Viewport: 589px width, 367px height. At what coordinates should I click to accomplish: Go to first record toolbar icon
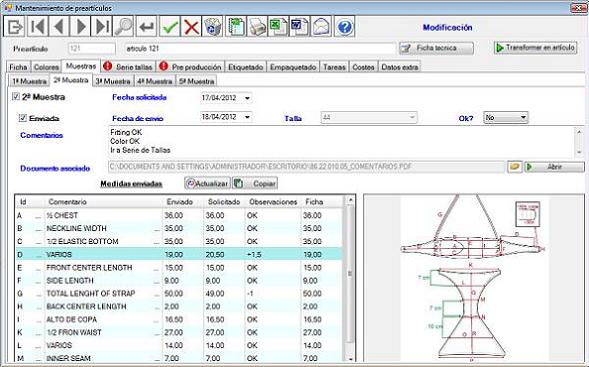37,26
